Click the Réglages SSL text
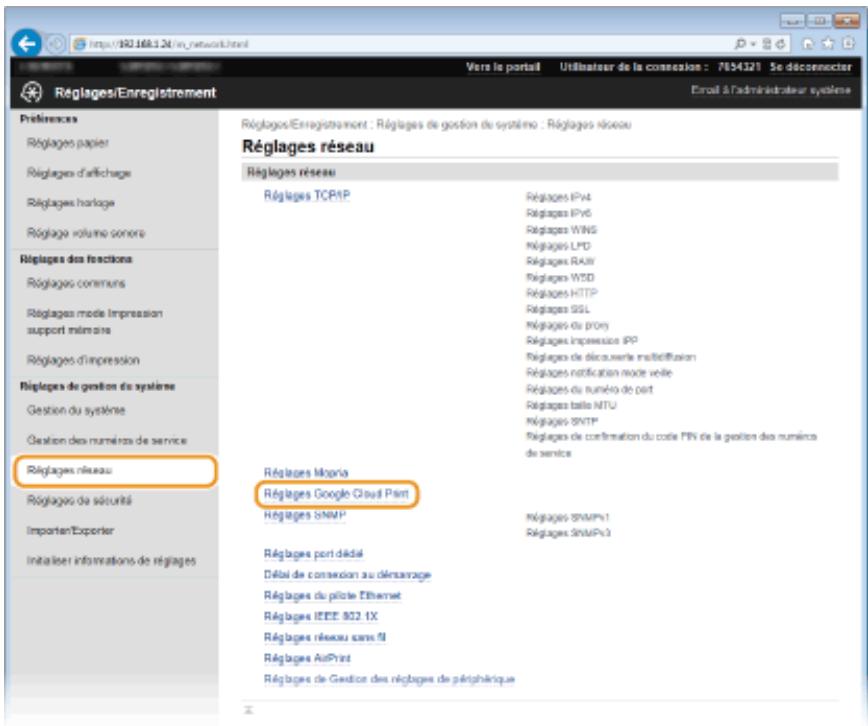 [x=557, y=309]
